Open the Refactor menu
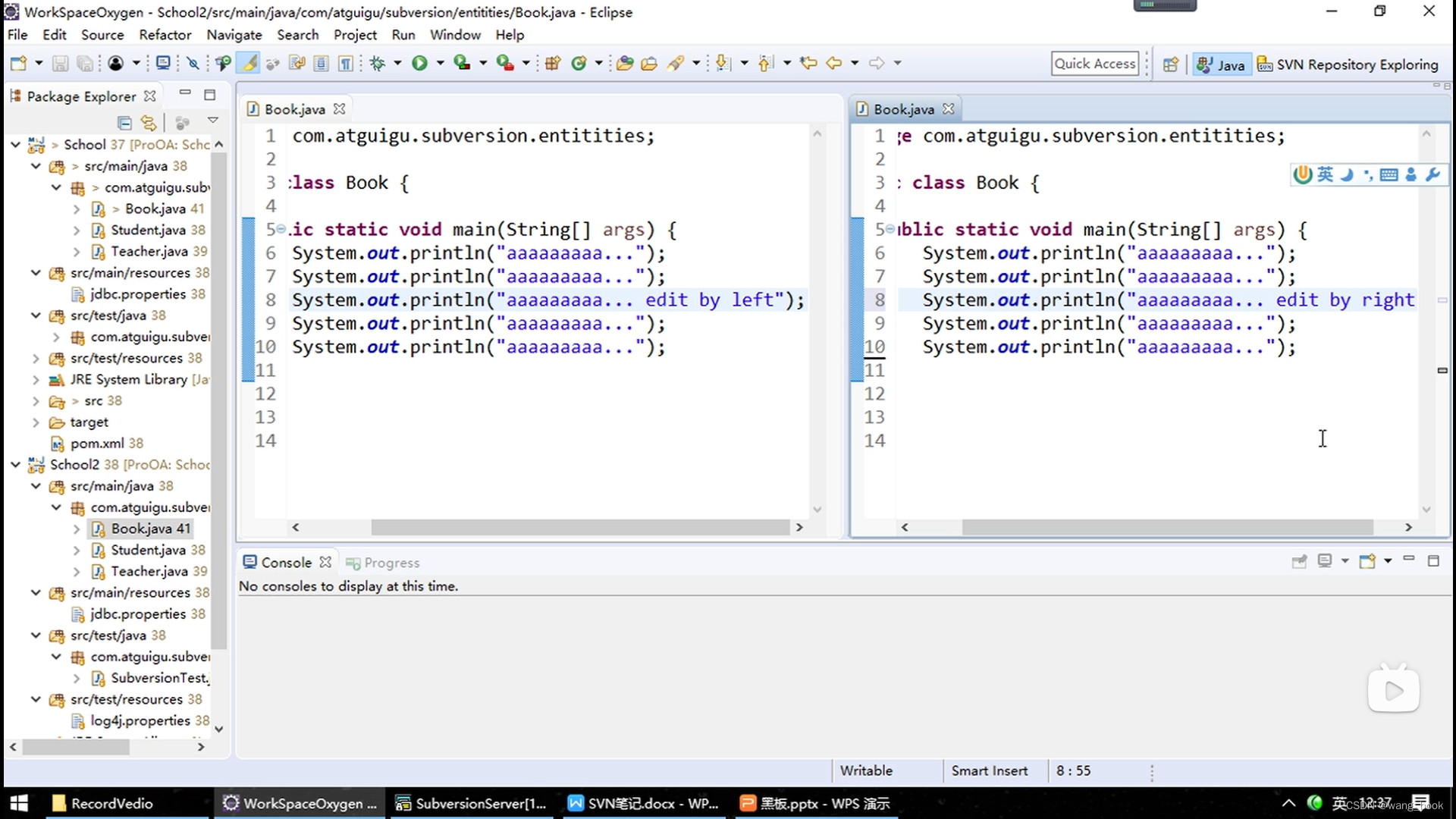1456x819 pixels. coord(165,35)
